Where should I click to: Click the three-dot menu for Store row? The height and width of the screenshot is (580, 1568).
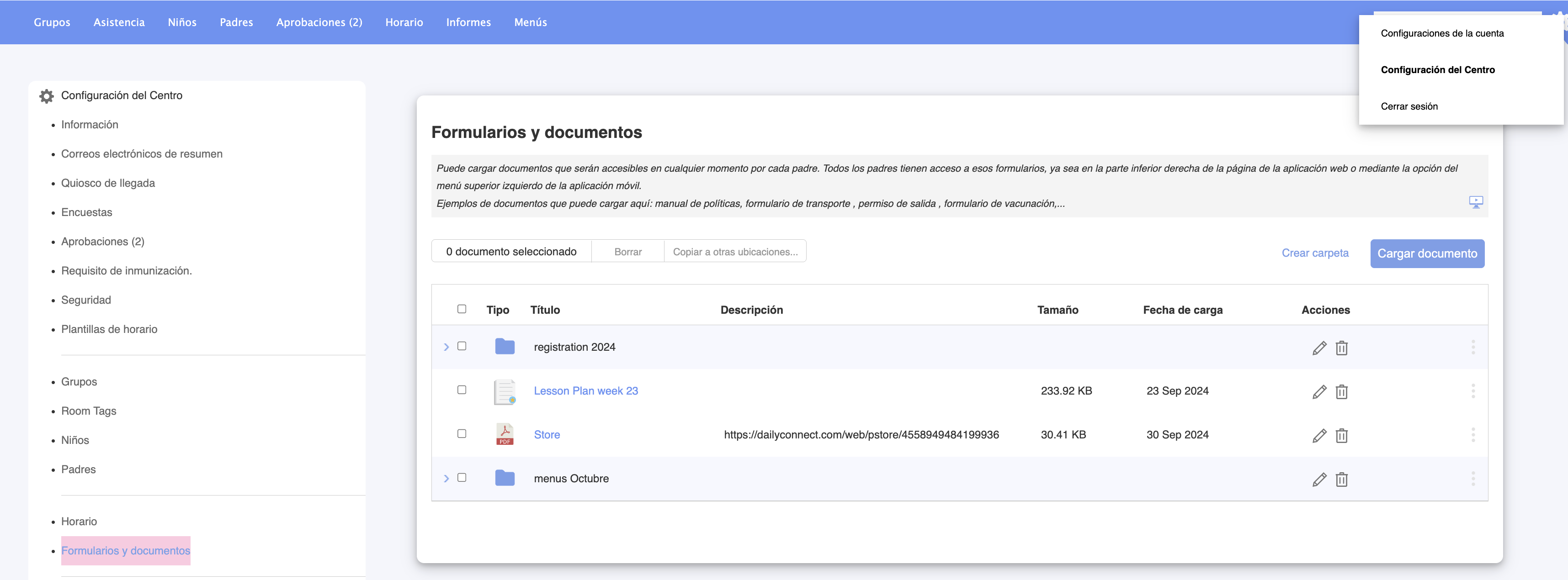(x=1472, y=434)
